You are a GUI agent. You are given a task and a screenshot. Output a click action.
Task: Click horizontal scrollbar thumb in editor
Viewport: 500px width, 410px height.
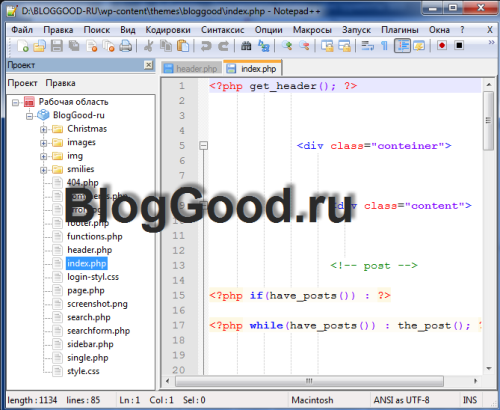click(x=309, y=381)
